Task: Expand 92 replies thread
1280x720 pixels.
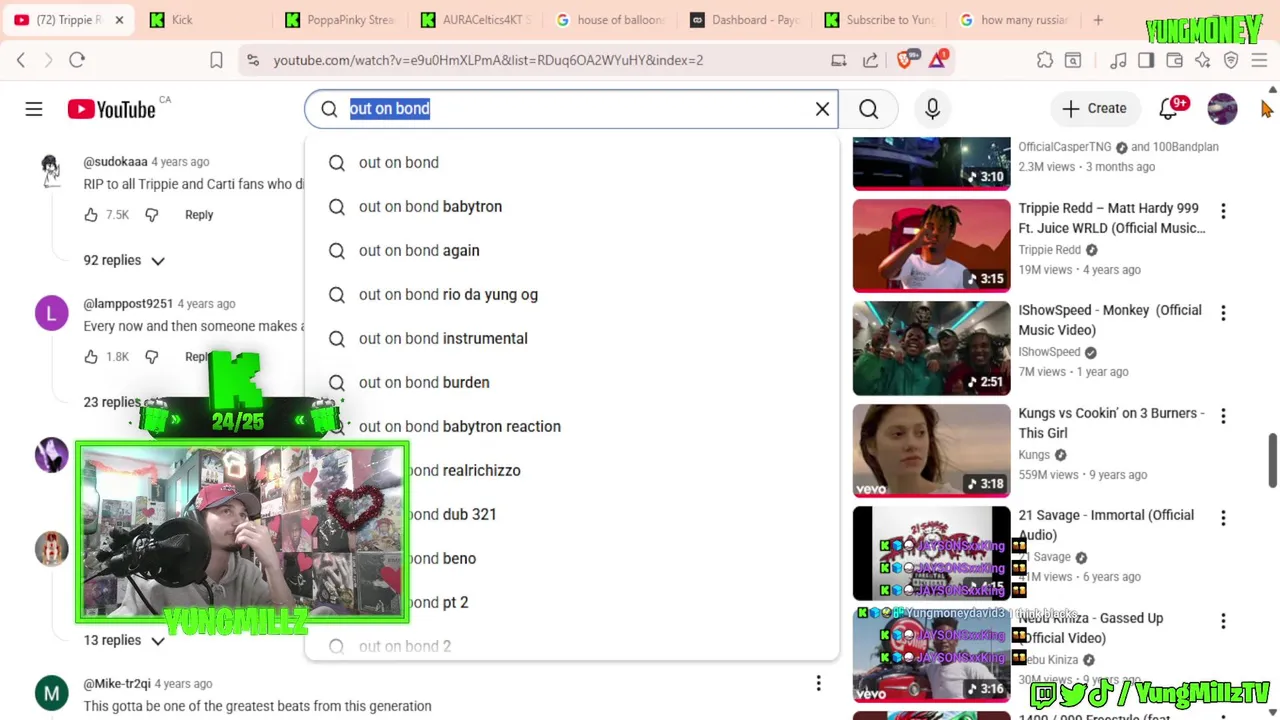Action: 124,260
